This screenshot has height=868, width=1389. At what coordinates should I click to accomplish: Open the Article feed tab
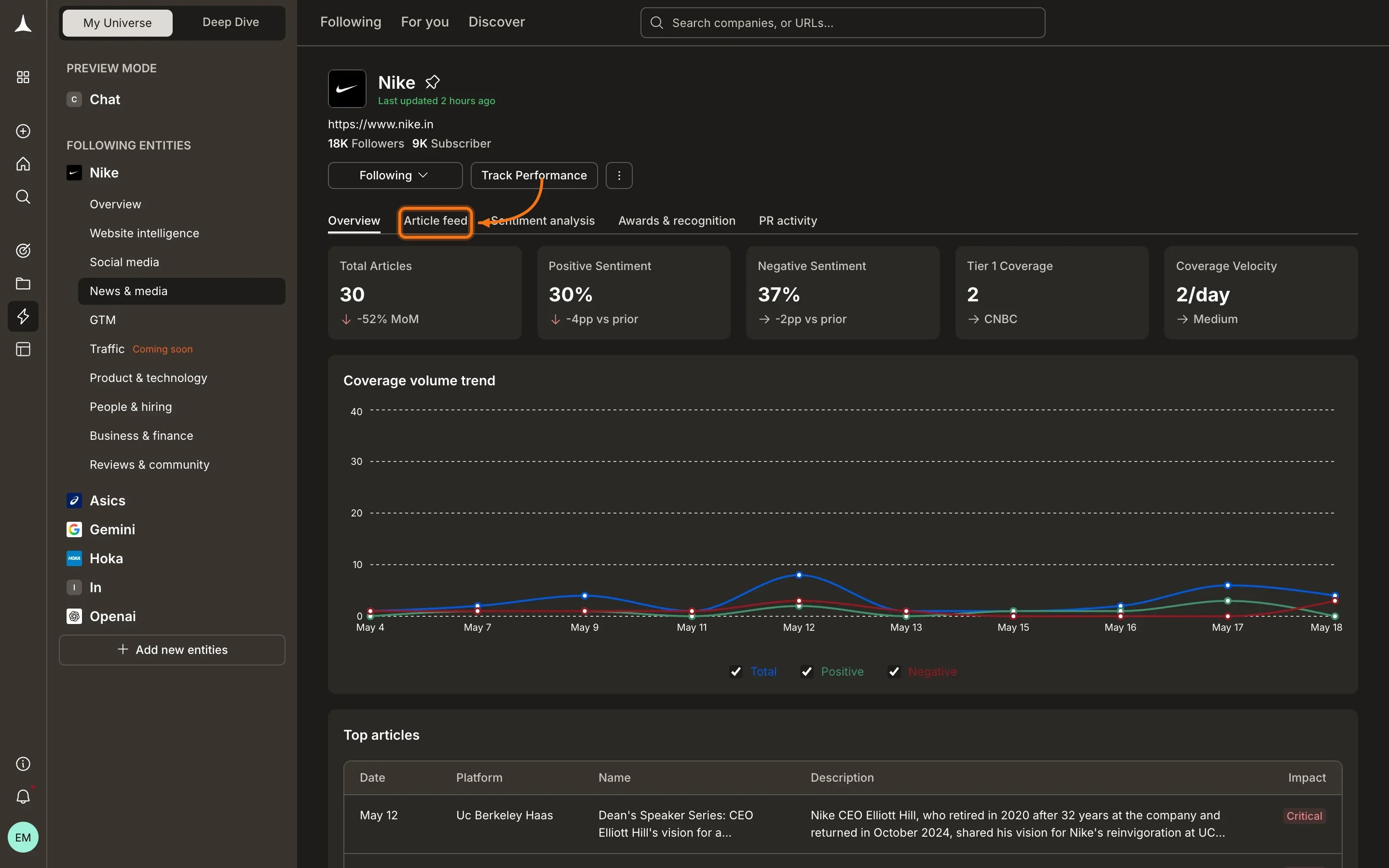tap(435, 221)
